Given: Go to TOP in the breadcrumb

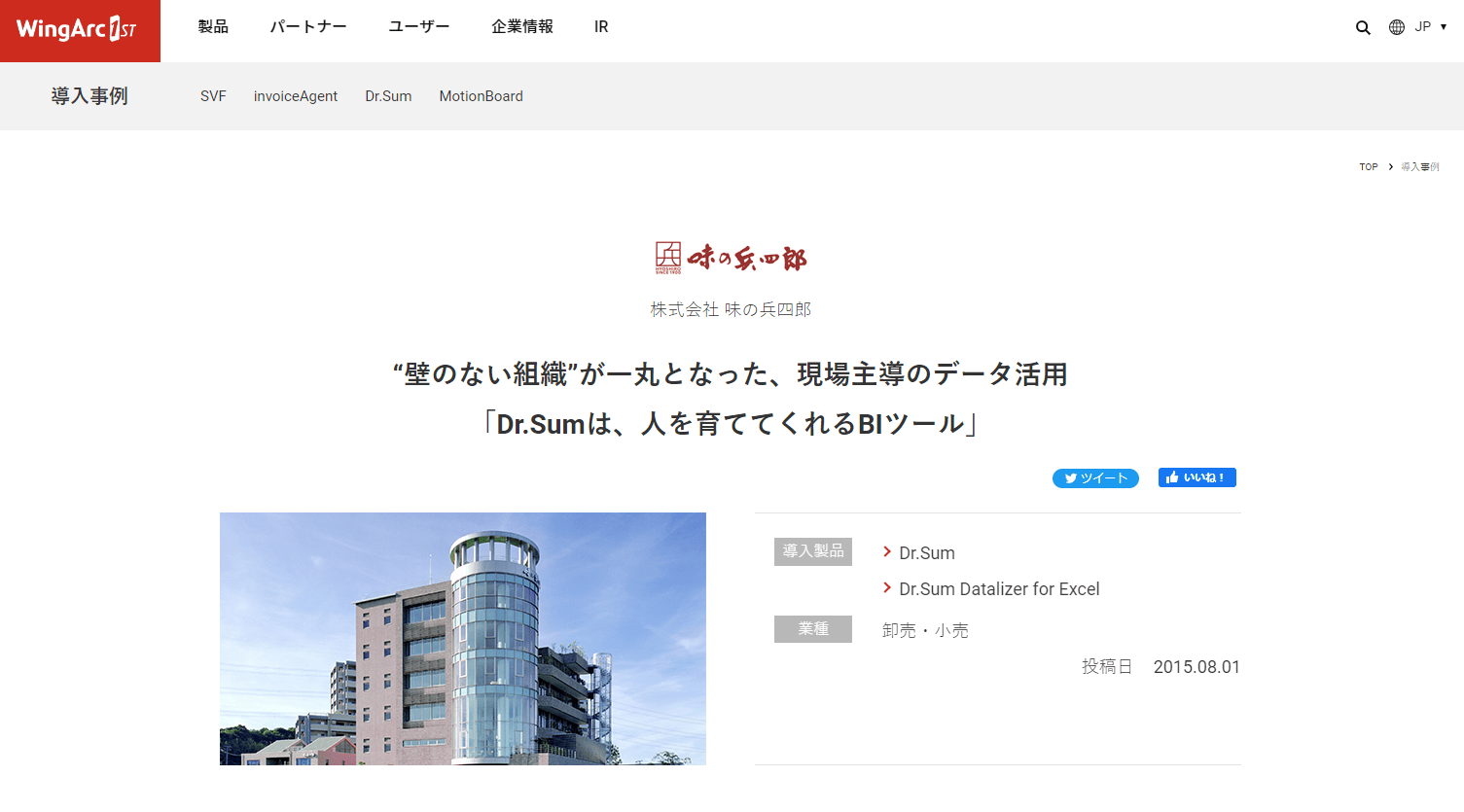Looking at the screenshot, I should pyautogui.click(x=1369, y=167).
